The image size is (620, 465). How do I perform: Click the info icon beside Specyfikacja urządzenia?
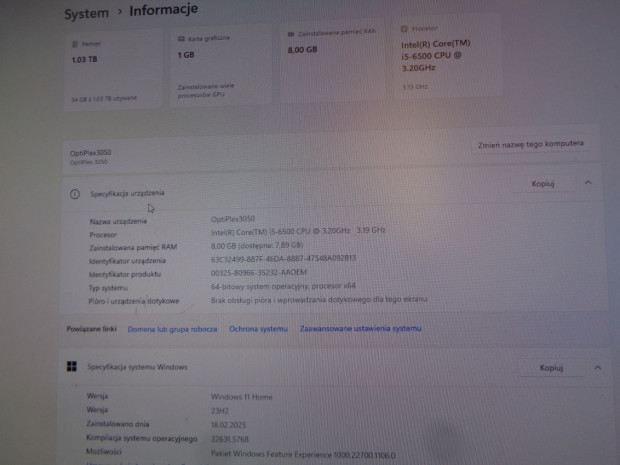75,194
